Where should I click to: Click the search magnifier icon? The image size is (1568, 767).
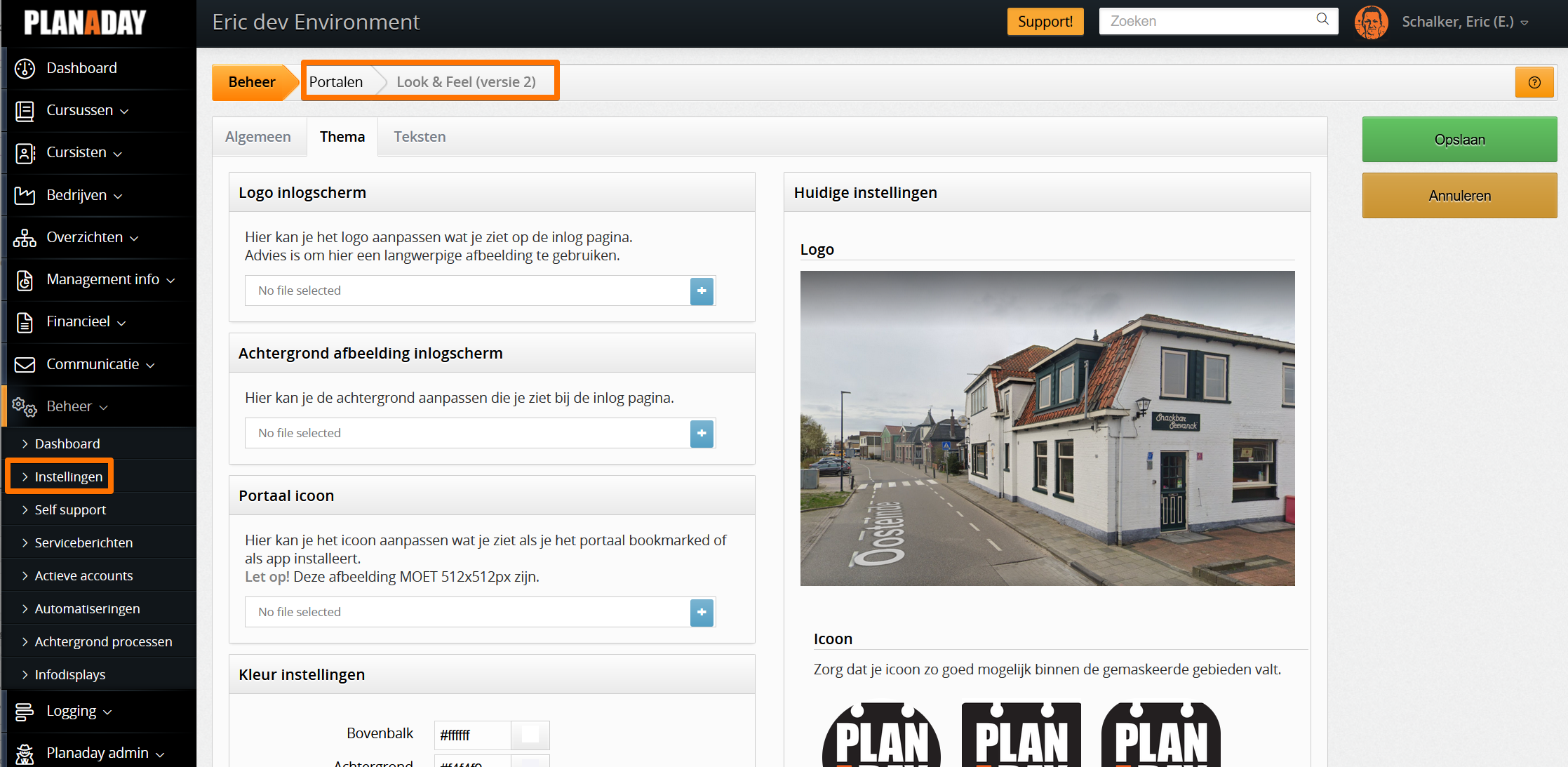(1322, 20)
